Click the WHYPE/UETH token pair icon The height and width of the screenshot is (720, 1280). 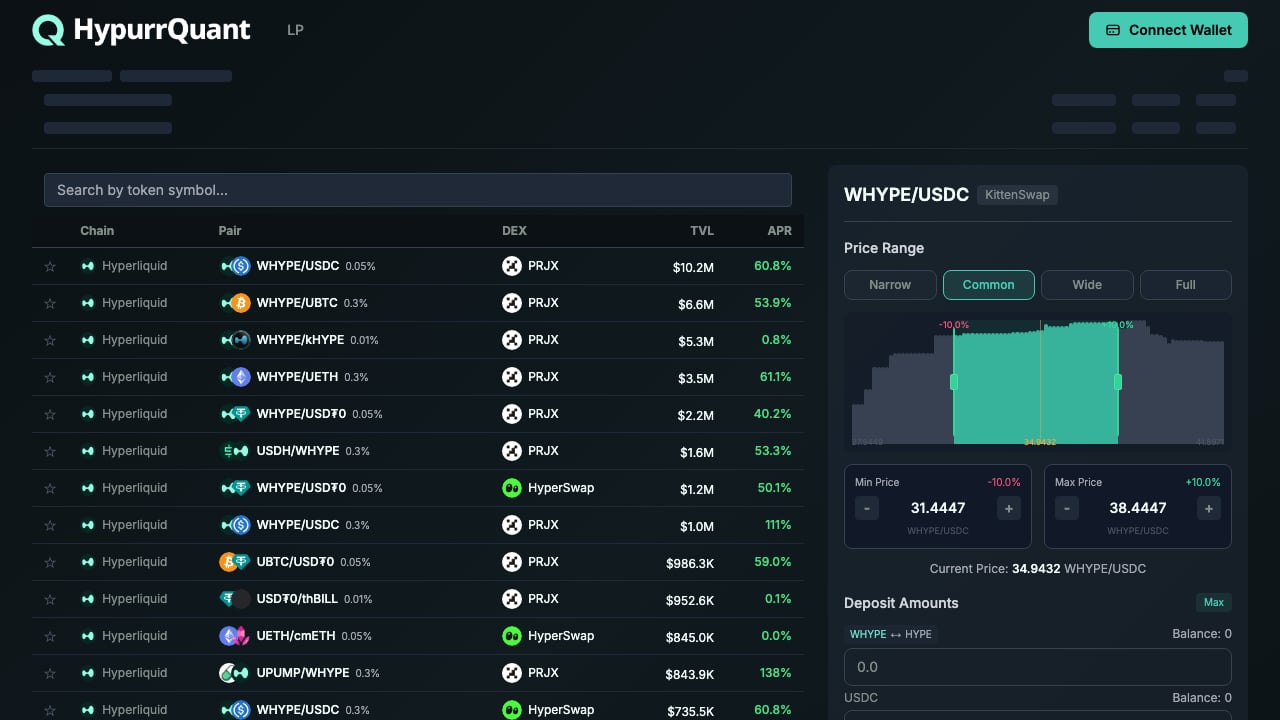tap(235, 377)
